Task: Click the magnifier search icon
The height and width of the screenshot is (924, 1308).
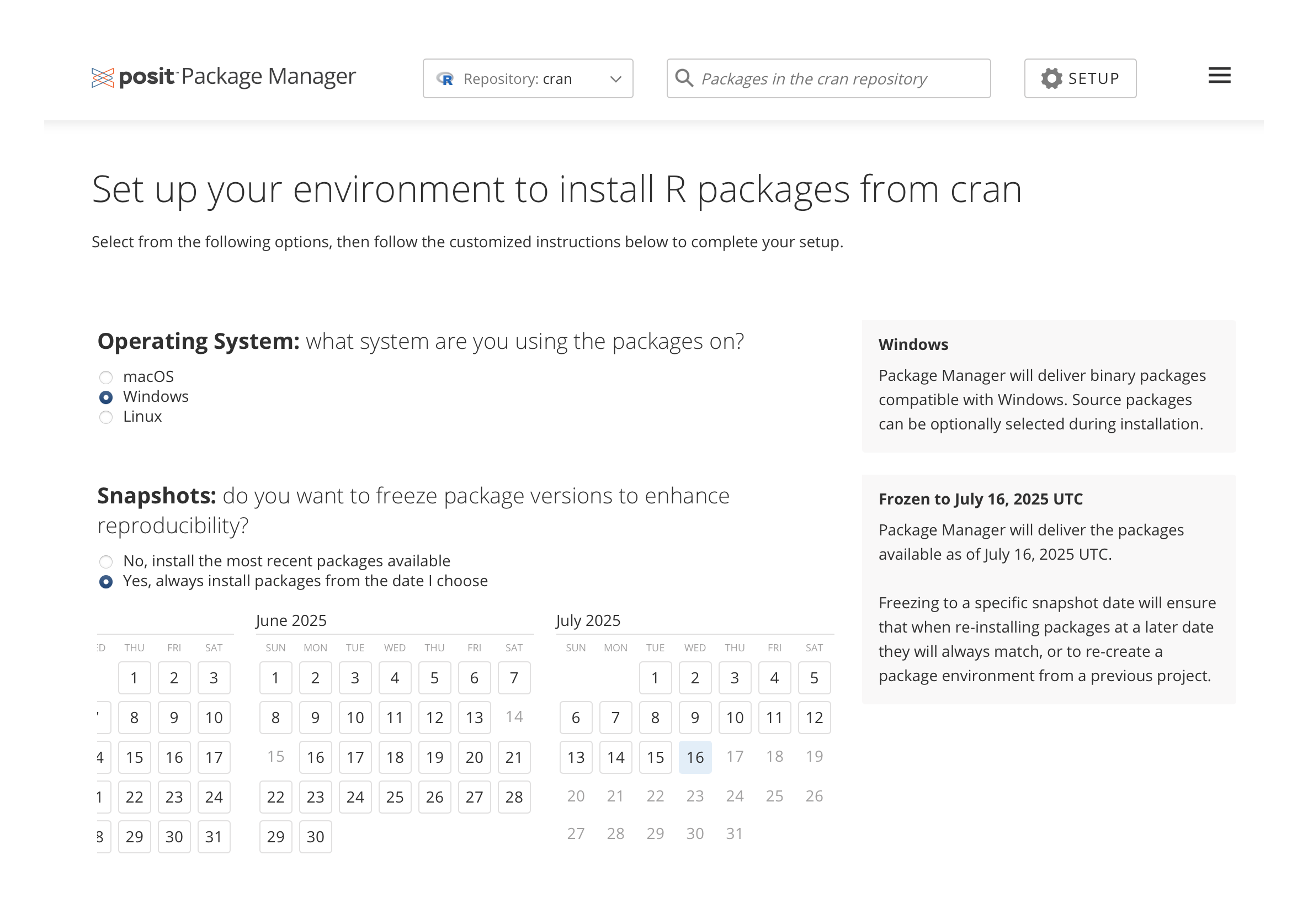Action: (684, 78)
